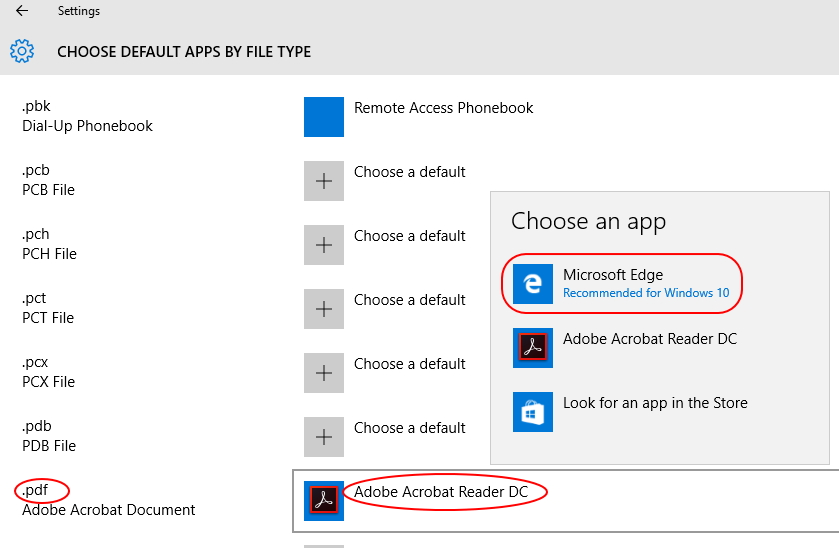839x548 pixels.
Task: Click the plus icon for .pch file
Action: click(x=324, y=245)
